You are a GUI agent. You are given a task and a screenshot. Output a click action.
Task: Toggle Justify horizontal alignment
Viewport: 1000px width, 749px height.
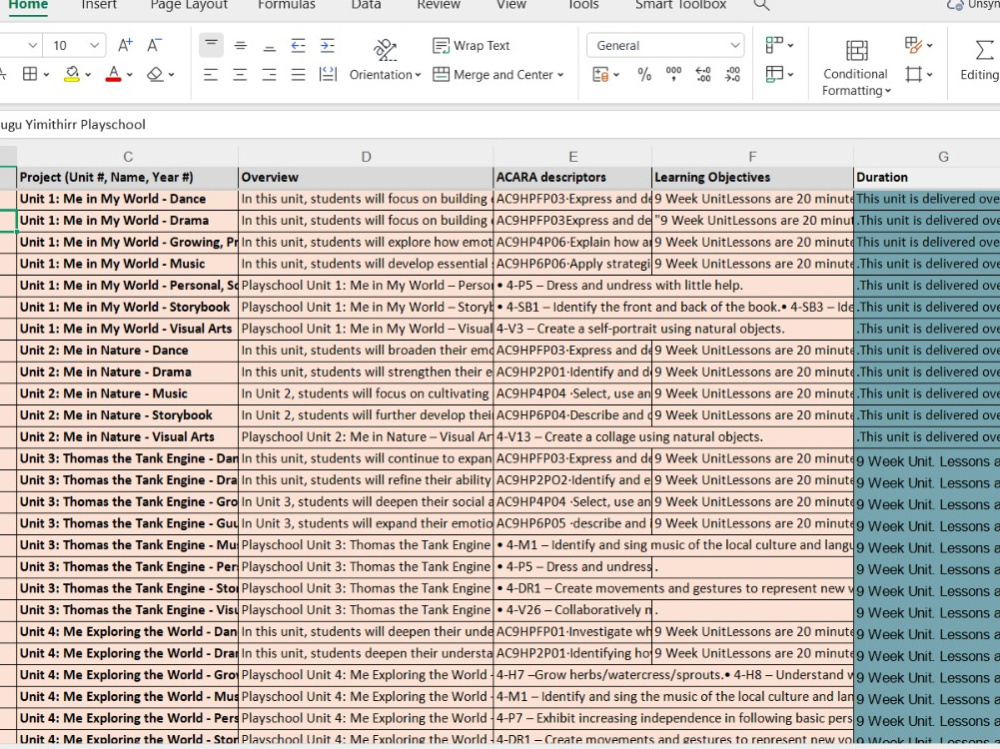[298, 75]
